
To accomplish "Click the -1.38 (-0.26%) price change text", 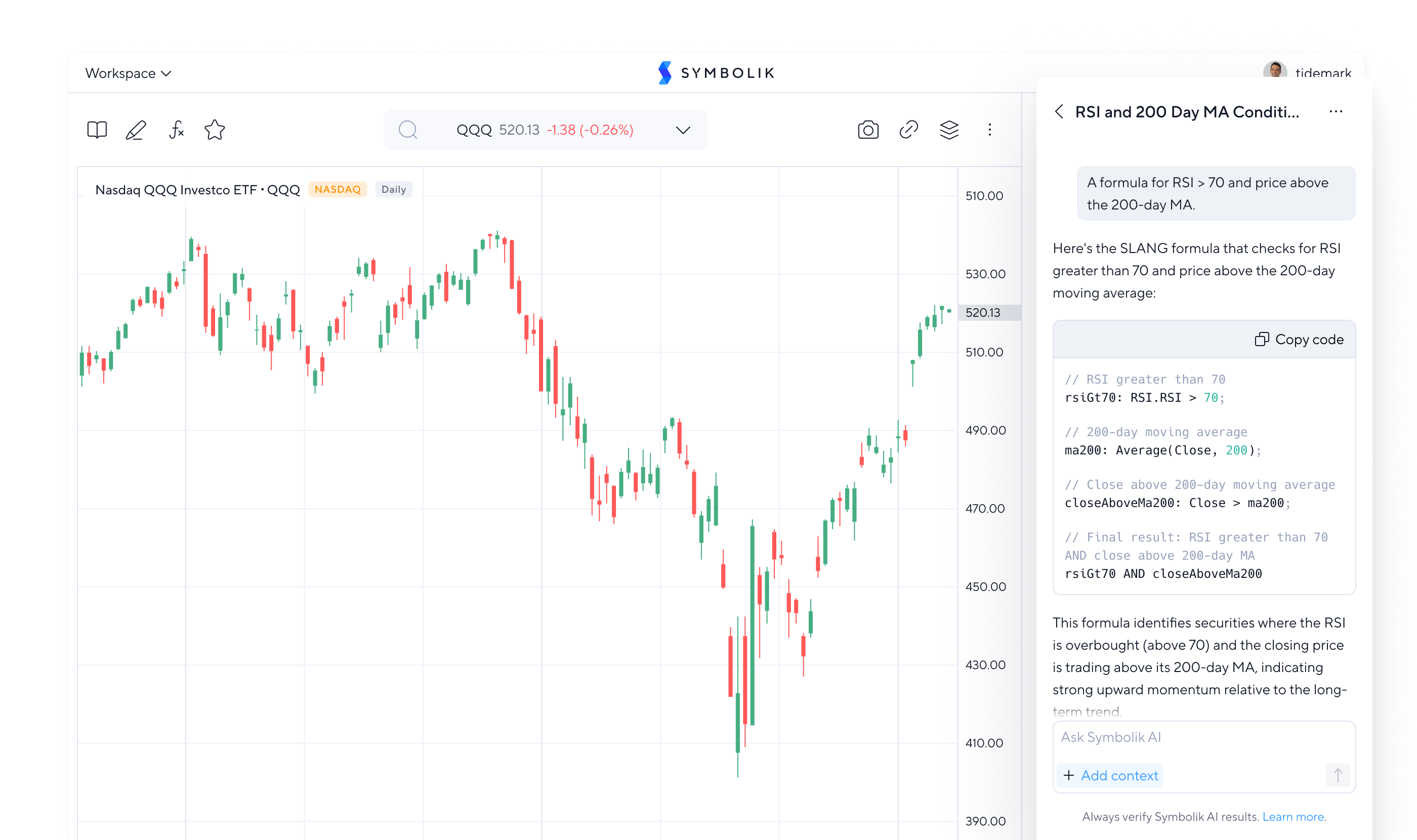I will (x=590, y=130).
